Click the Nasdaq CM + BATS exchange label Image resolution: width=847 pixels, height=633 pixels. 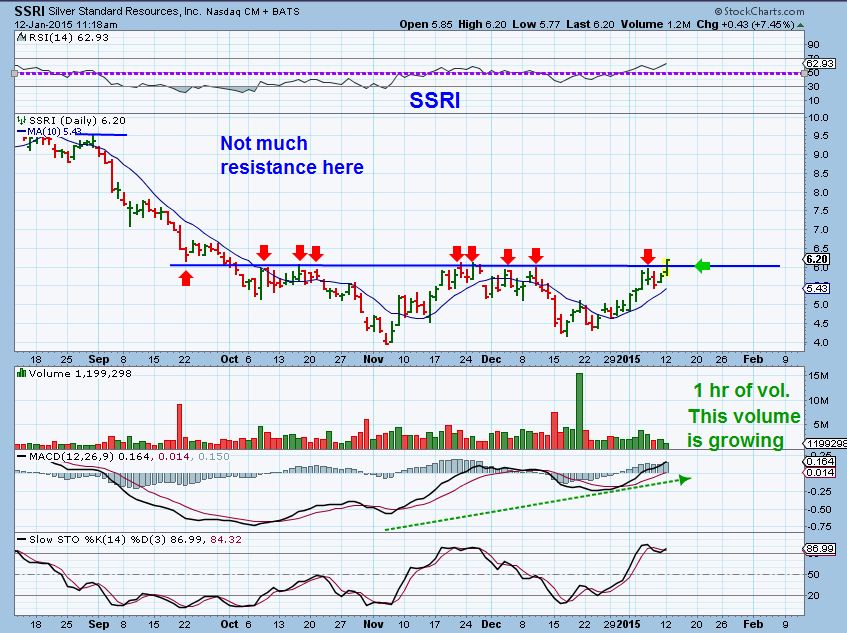coord(253,11)
